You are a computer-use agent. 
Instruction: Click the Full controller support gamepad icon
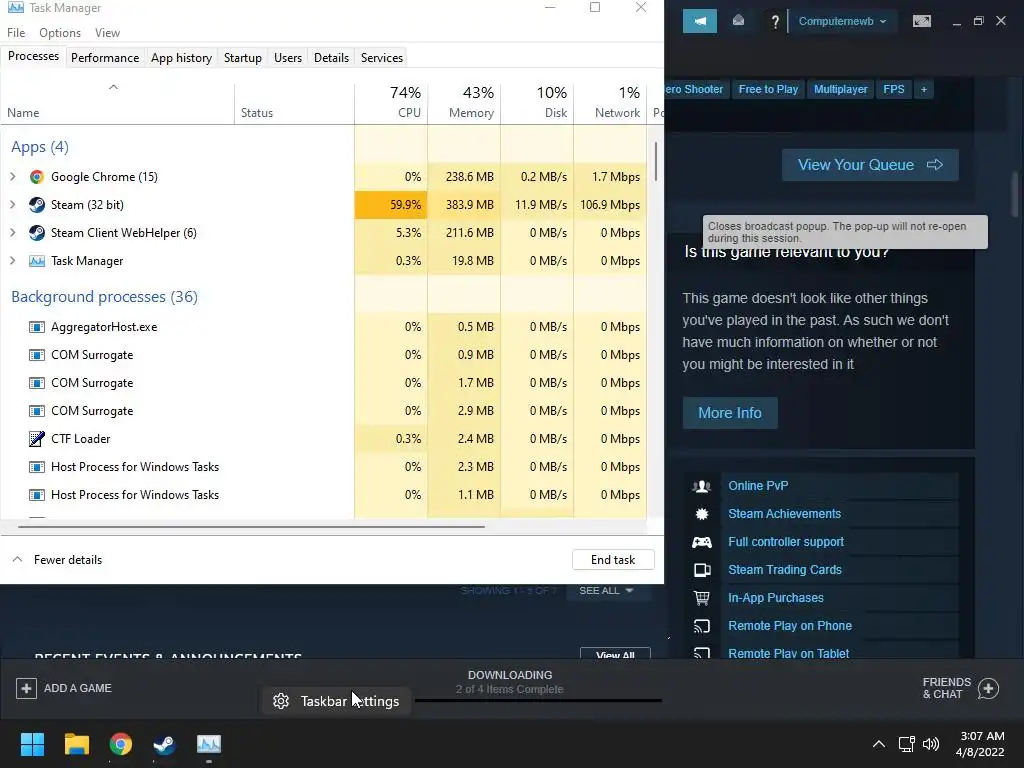click(702, 542)
